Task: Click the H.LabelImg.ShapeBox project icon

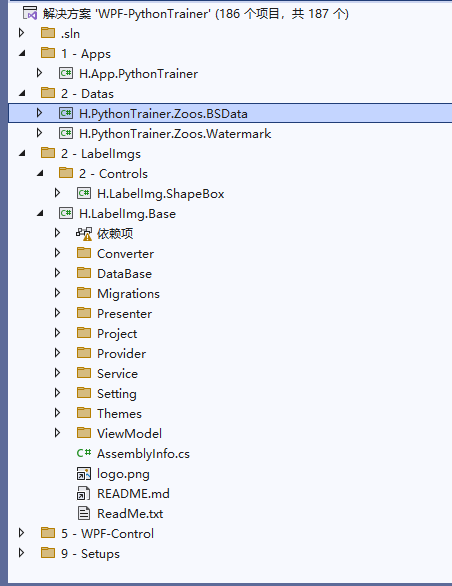Action: (x=84, y=193)
